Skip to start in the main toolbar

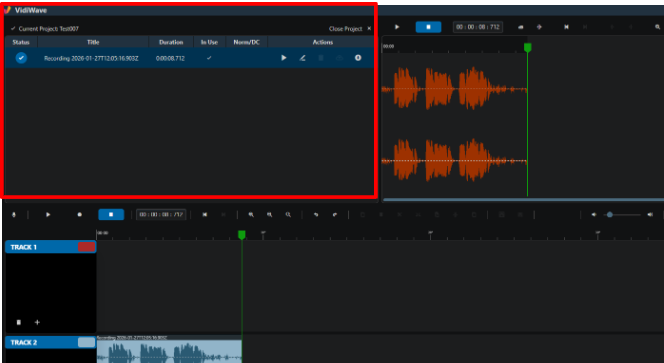pos(205,215)
